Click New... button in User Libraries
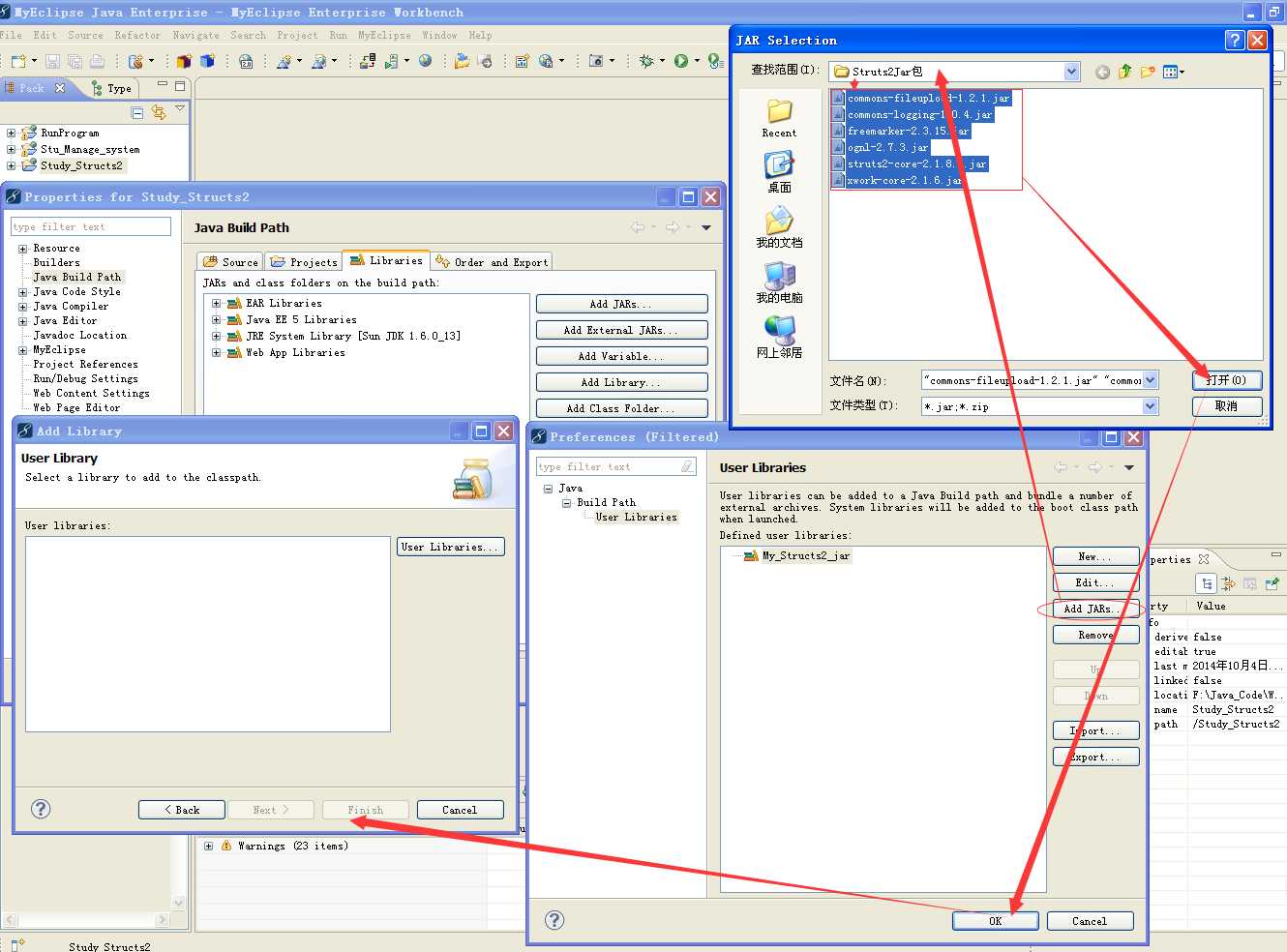 coord(1095,556)
